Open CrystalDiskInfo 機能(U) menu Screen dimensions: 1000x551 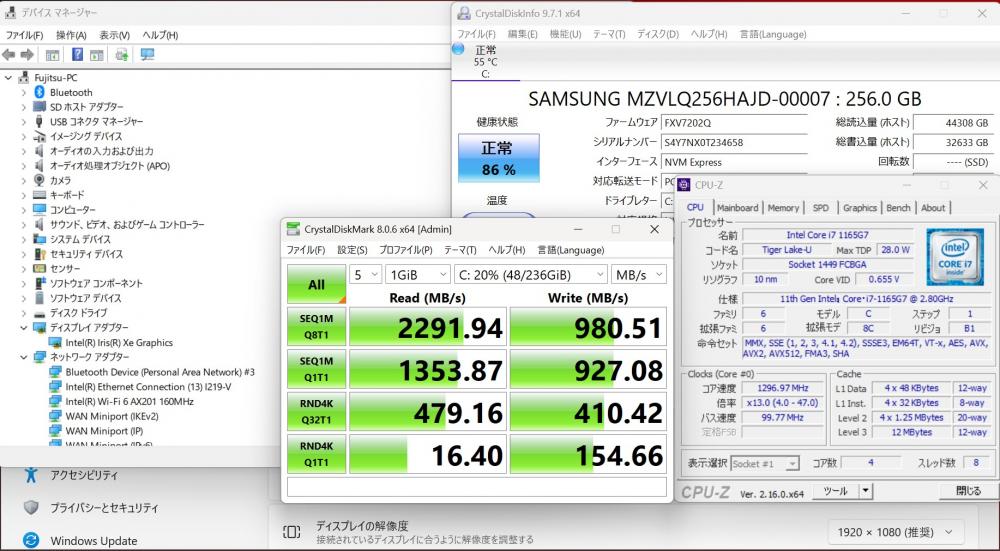[x=565, y=34]
